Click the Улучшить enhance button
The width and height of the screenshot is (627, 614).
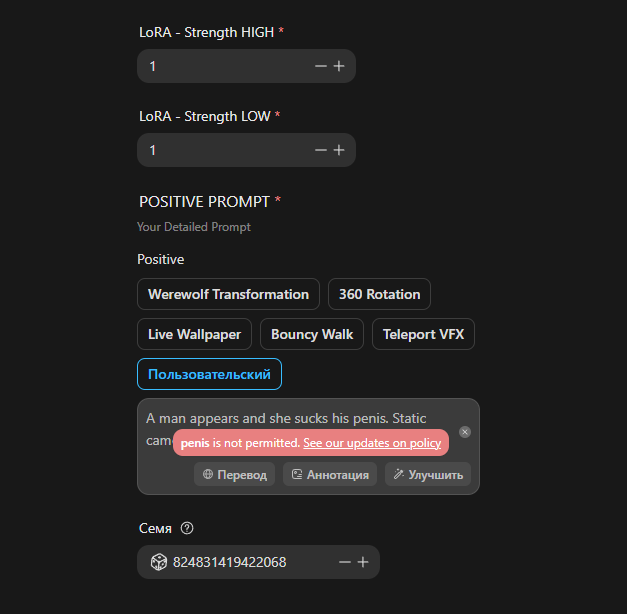point(428,474)
